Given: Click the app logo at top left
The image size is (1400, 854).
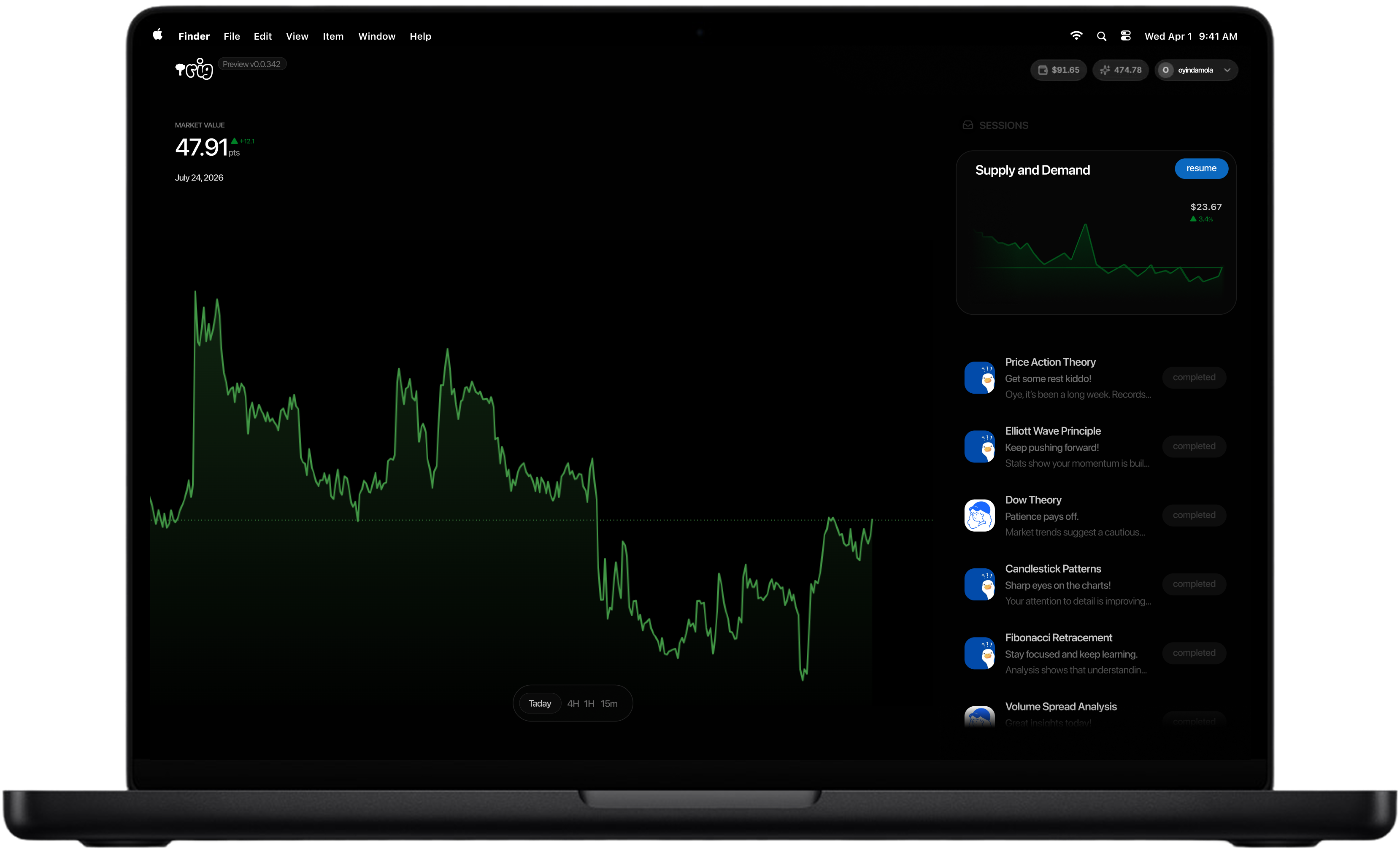Looking at the screenshot, I should pos(194,69).
